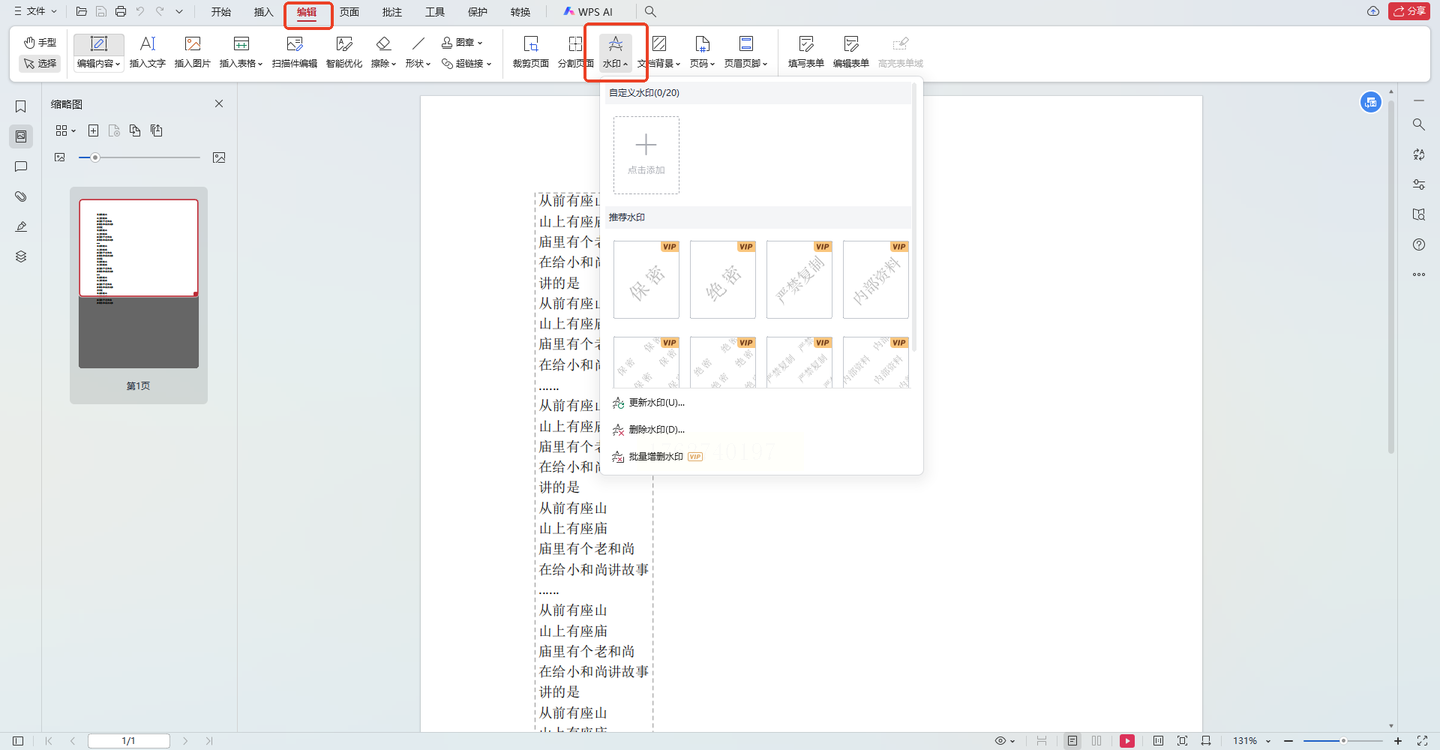Click the 填写表单 fill form icon
1440x750 pixels.
[x=806, y=51]
